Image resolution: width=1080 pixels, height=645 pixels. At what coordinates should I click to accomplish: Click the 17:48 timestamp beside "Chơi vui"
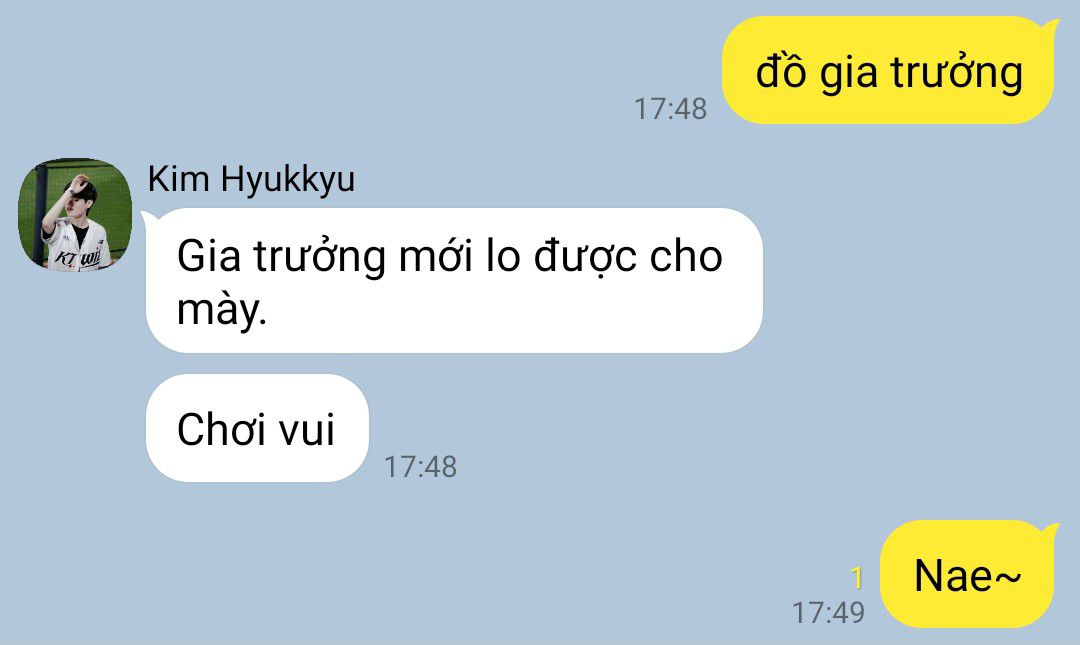coord(420,467)
